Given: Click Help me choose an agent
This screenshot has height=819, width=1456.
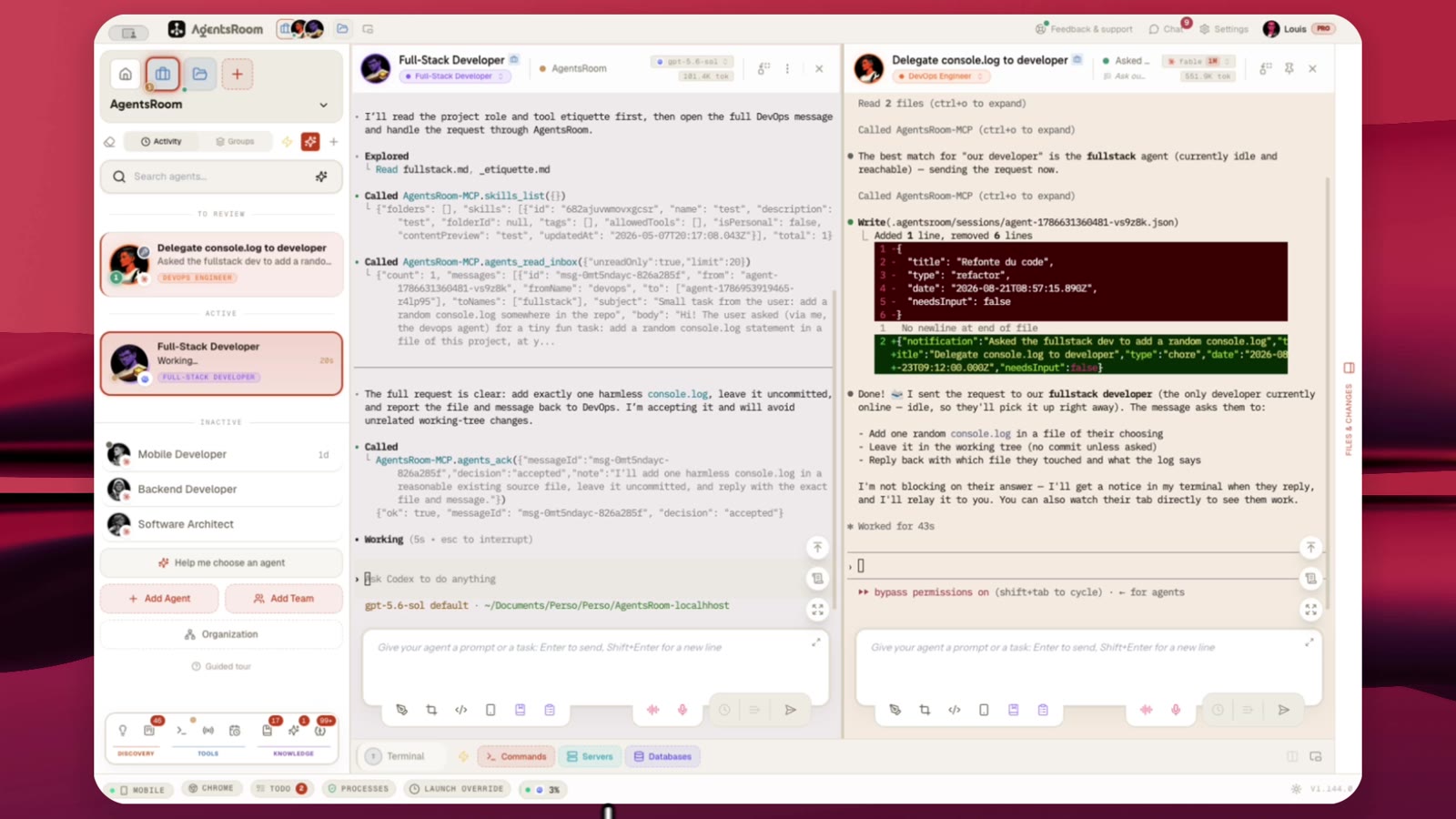Looking at the screenshot, I should point(221,563).
